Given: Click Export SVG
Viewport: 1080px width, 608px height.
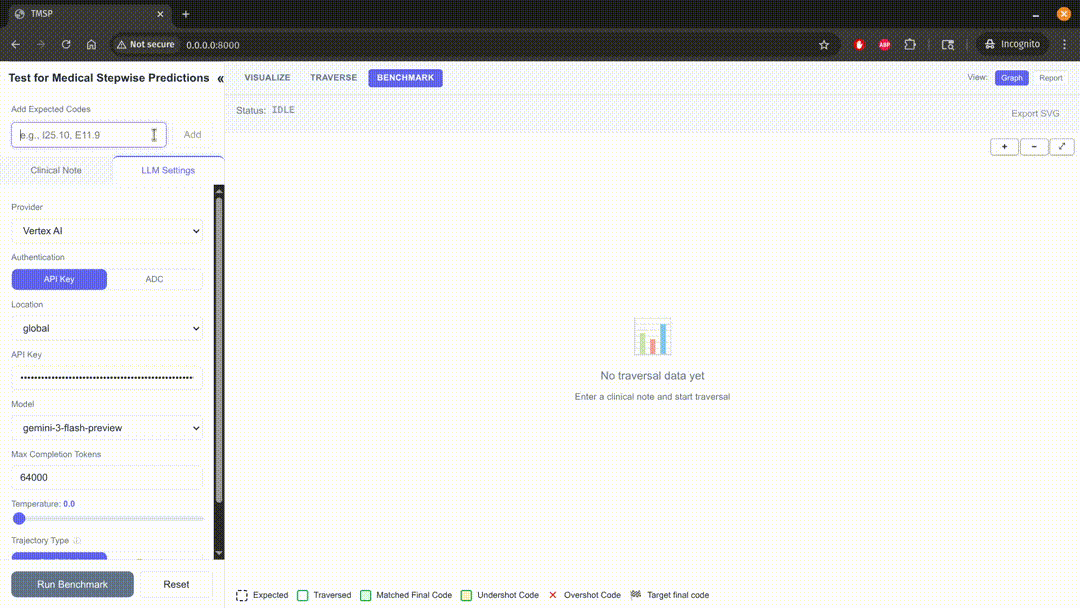Looking at the screenshot, I should 1035,114.
